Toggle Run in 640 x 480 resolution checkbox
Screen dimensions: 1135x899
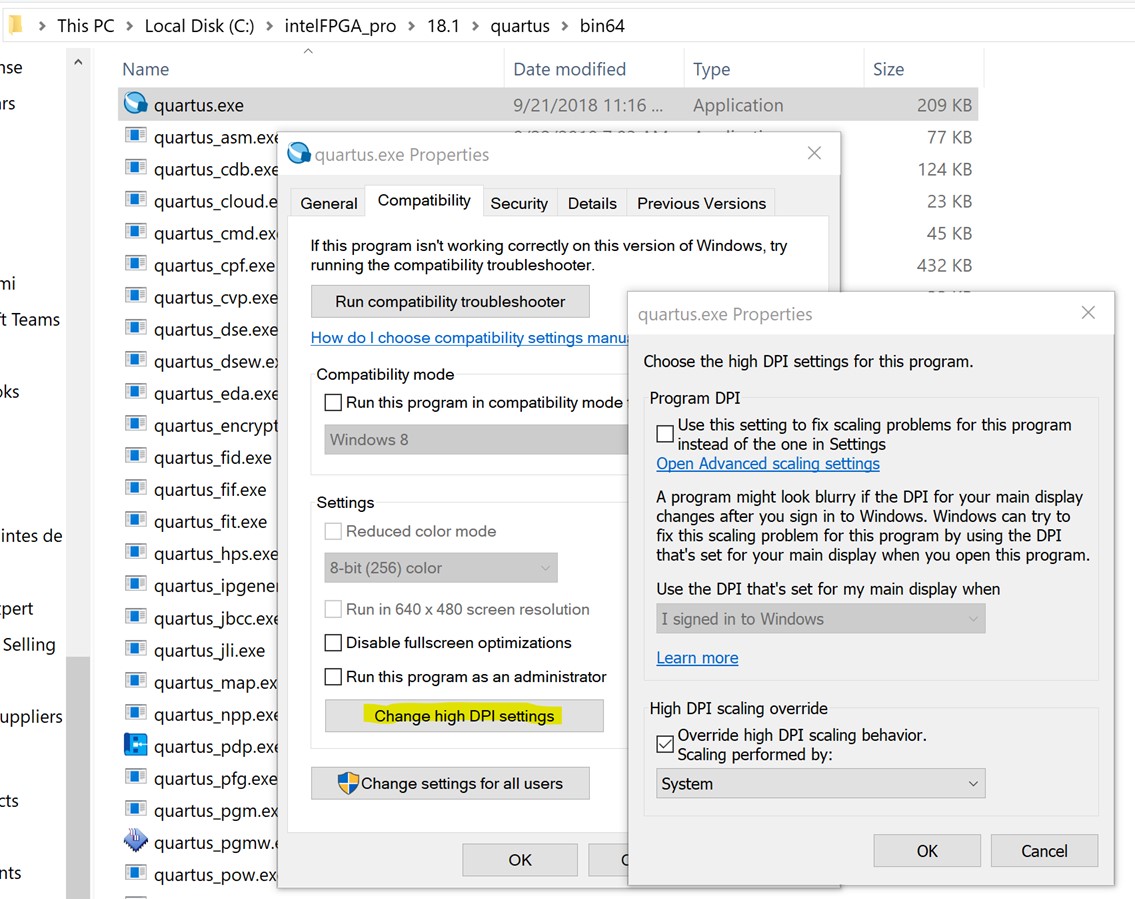[333, 609]
